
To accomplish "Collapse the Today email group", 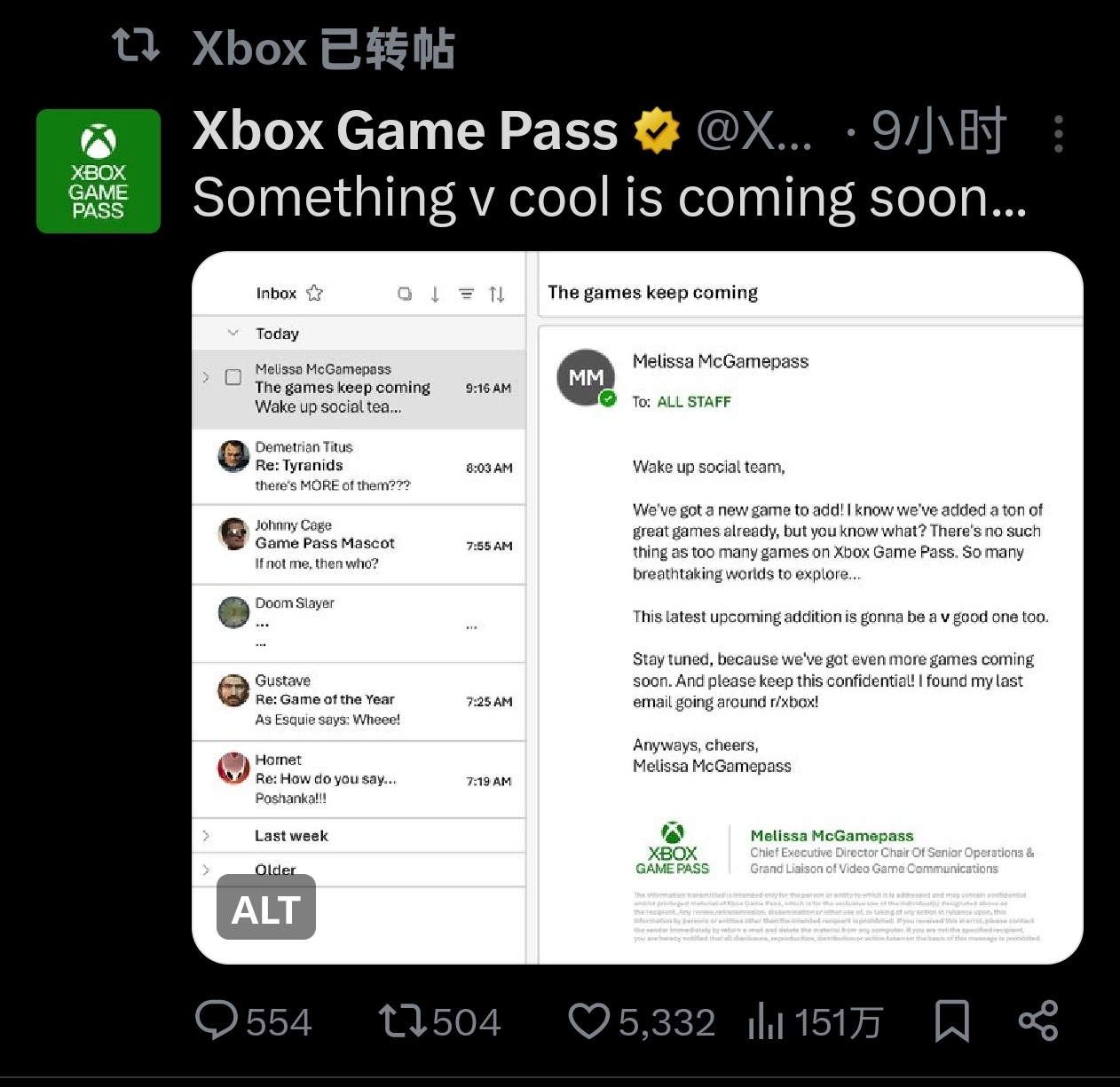I will point(233,334).
